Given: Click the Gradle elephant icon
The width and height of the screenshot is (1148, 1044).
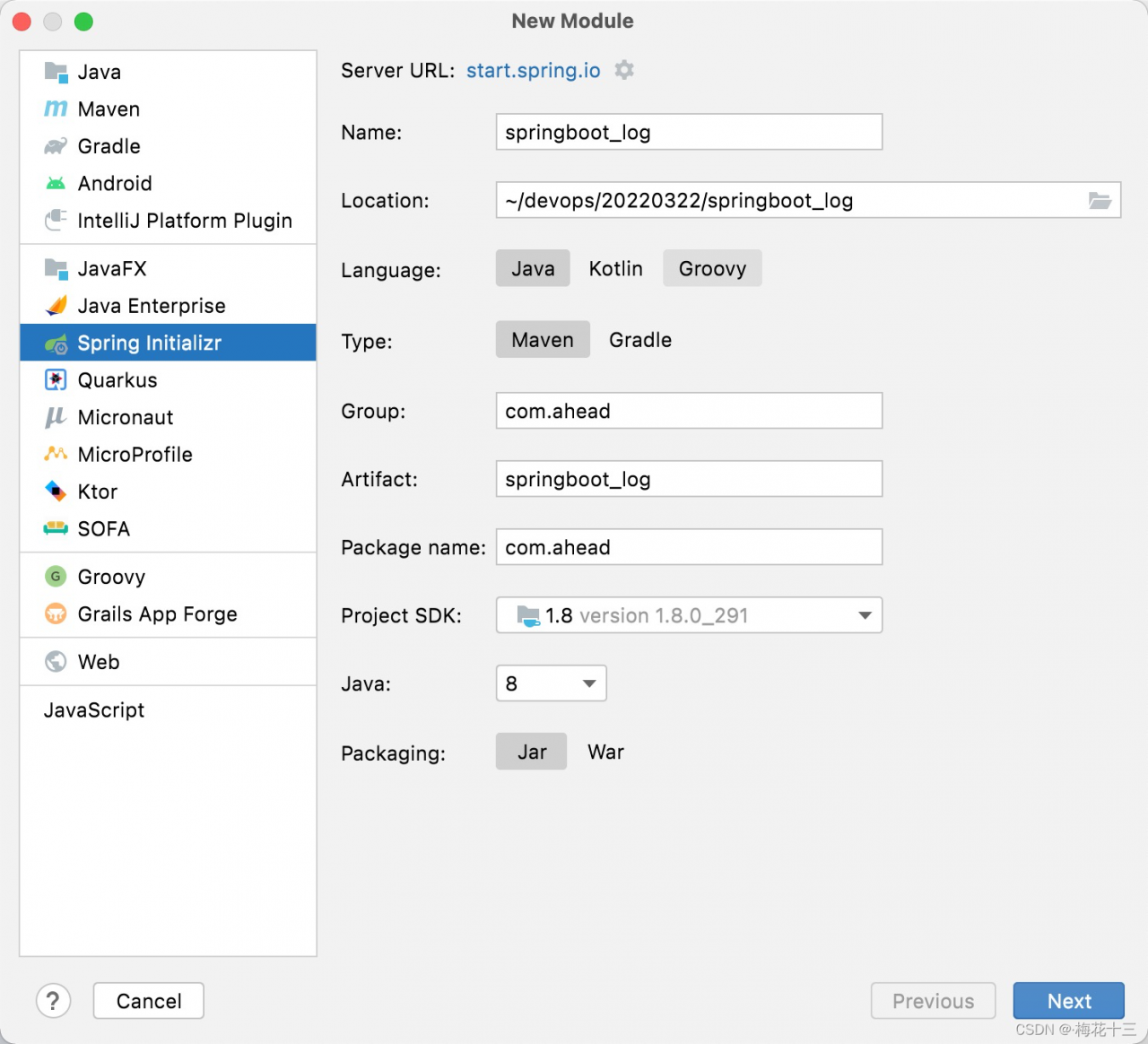Looking at the screenshot, I should (x=56, y=146).
